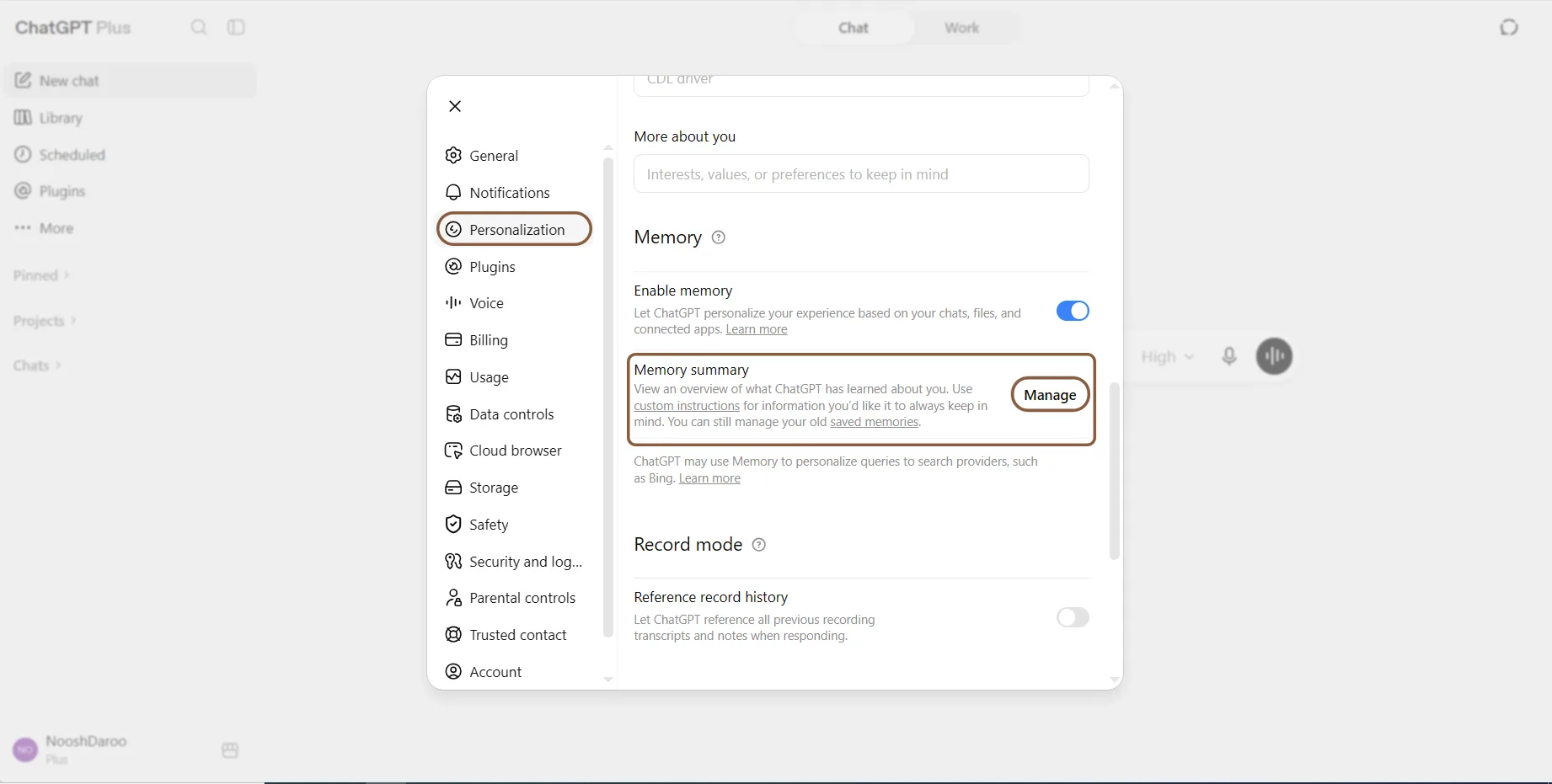Click the Storage drive icon
This screenshot has height=784, width=1552.
[453, 488]
